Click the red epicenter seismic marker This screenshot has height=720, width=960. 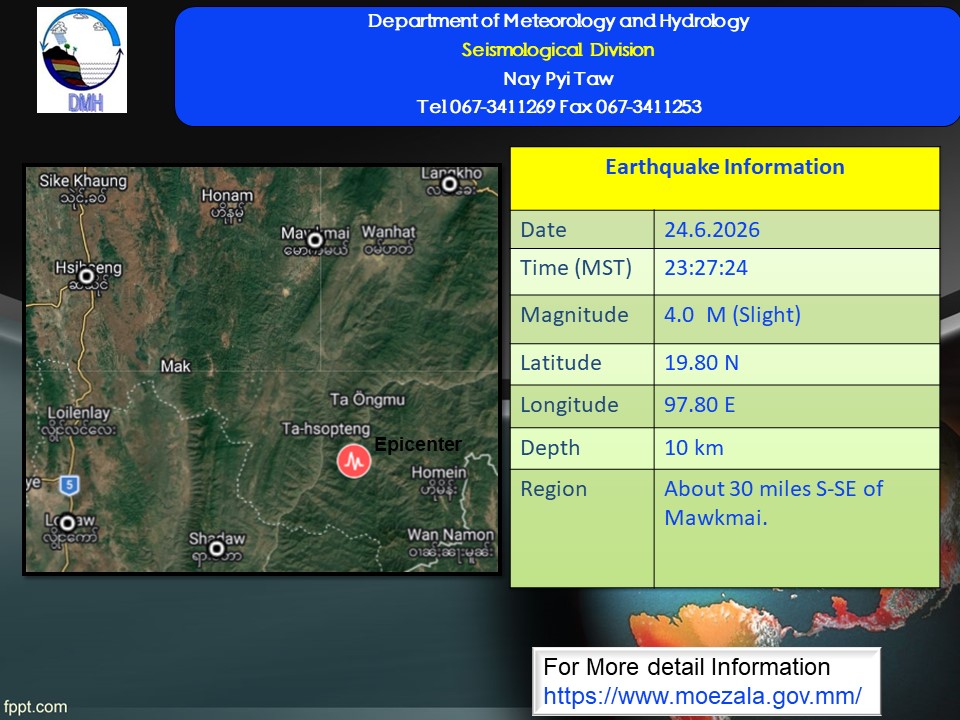coord(354,461)
